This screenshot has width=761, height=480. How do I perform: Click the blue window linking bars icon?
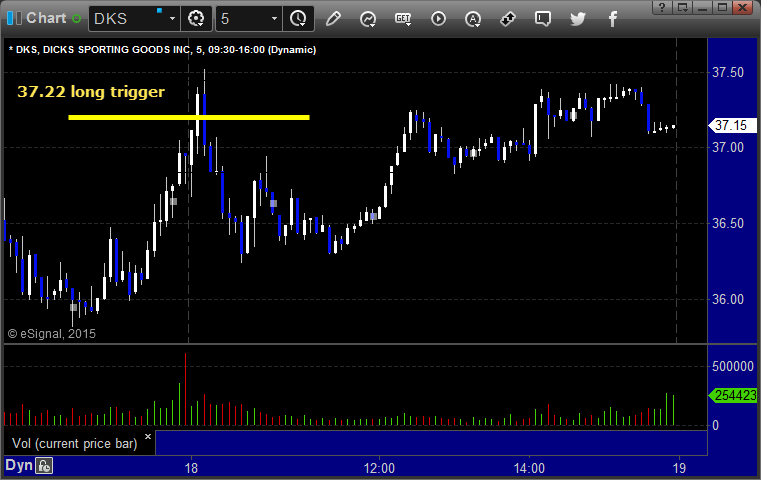tap(15, 18)
